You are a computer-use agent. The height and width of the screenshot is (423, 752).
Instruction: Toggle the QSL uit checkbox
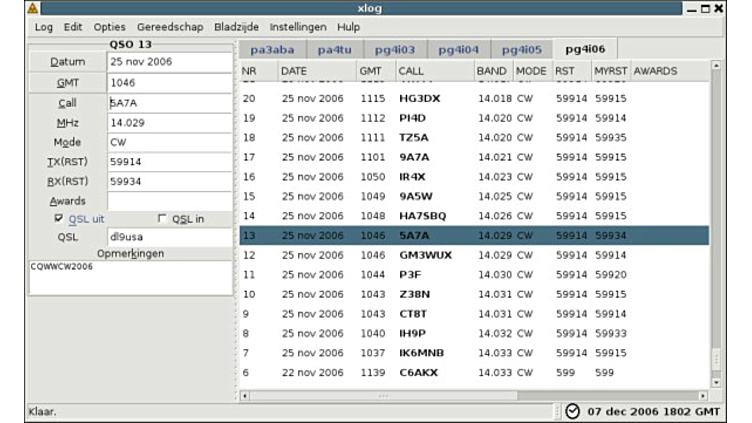click(59, 219)
